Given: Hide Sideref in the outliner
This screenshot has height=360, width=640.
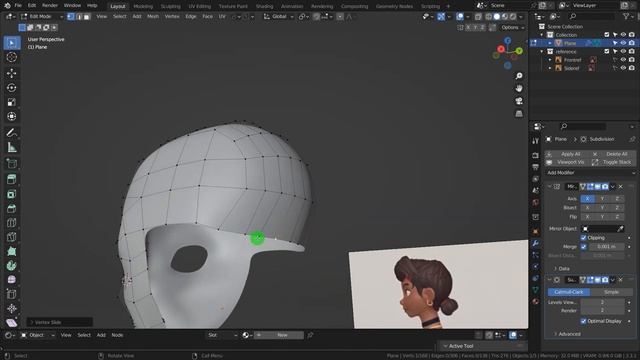Looking at the screenshot, I should point(623,68).
